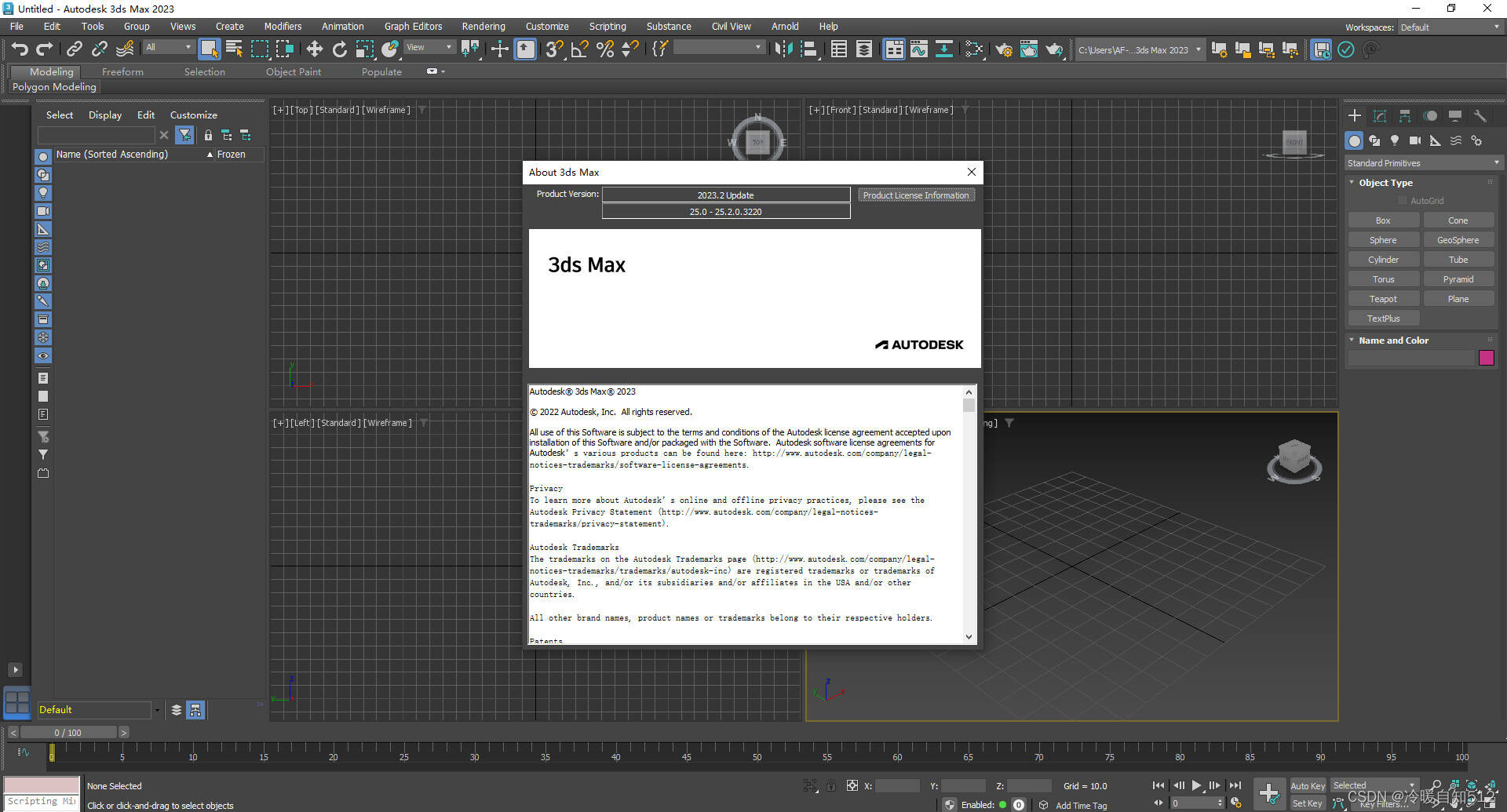
Task: Click the Torus button
Action: (1383, 279)
